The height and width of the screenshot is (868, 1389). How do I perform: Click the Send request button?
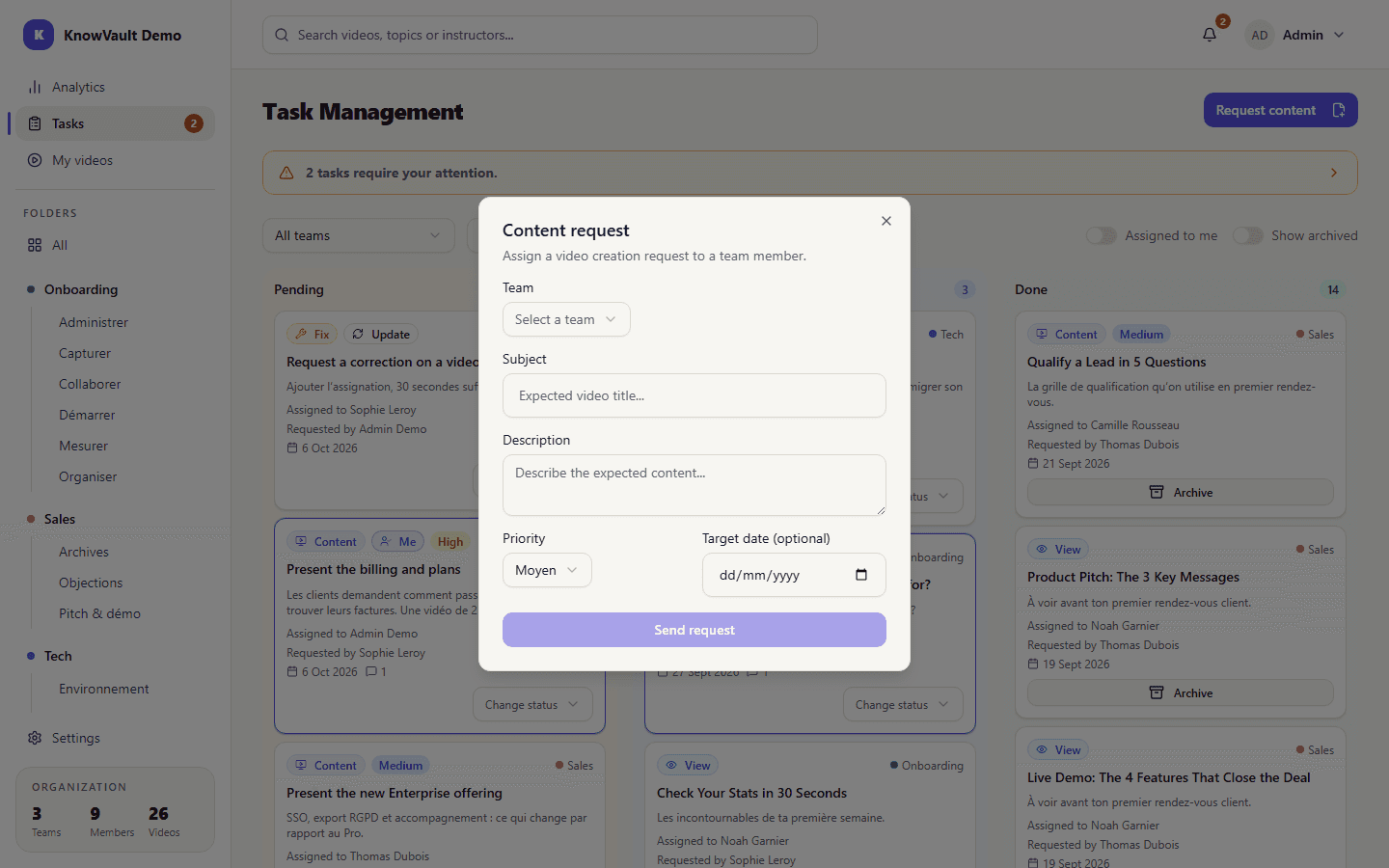(694, 630)
